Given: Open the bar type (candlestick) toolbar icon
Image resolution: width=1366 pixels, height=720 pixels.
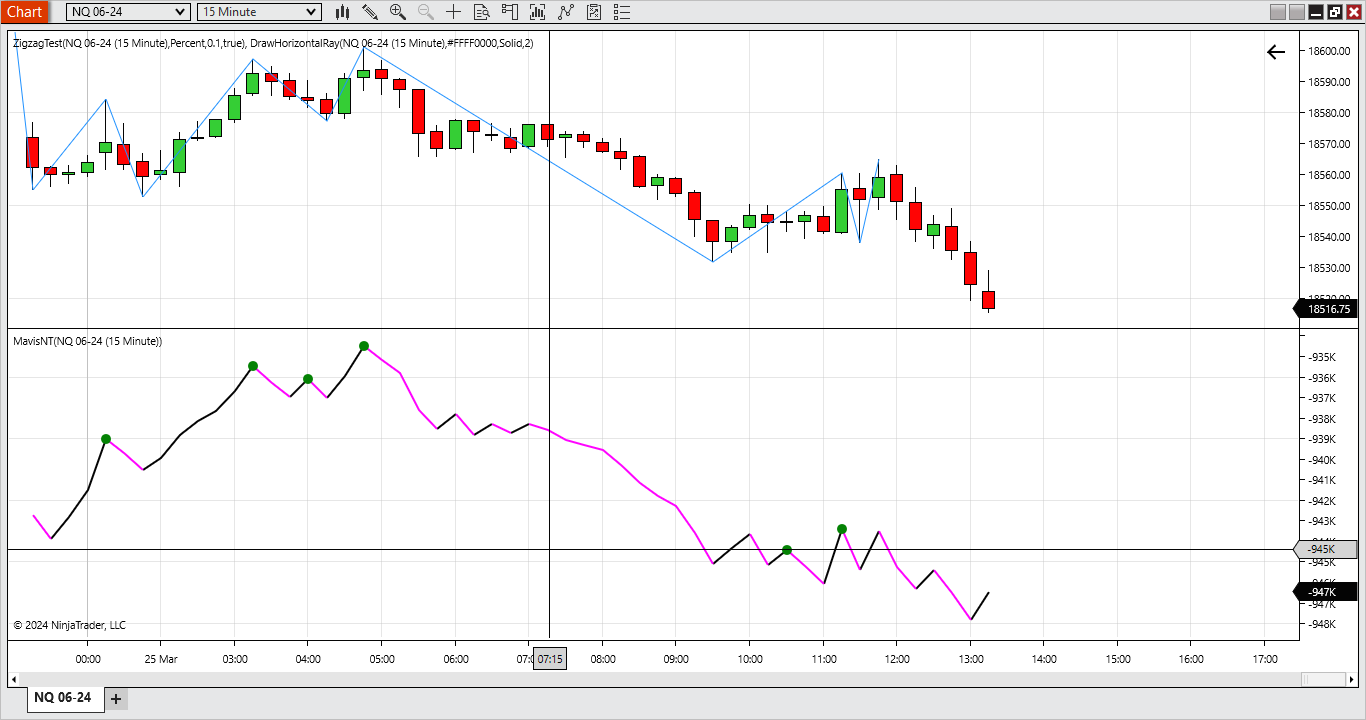Looking at the screenshot, I should [343, 12].
